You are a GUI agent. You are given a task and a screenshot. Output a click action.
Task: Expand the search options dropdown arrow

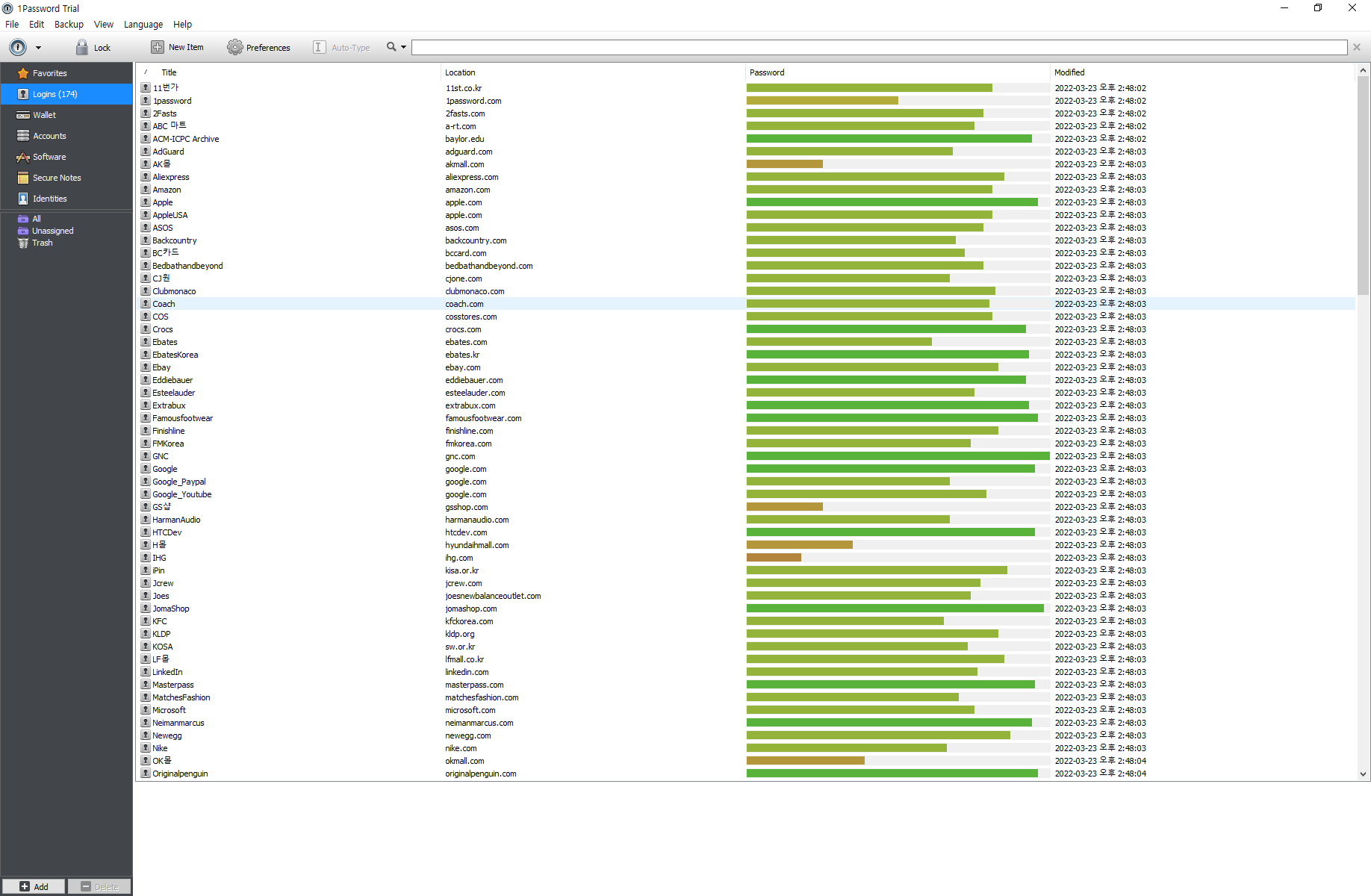[404, 47]
